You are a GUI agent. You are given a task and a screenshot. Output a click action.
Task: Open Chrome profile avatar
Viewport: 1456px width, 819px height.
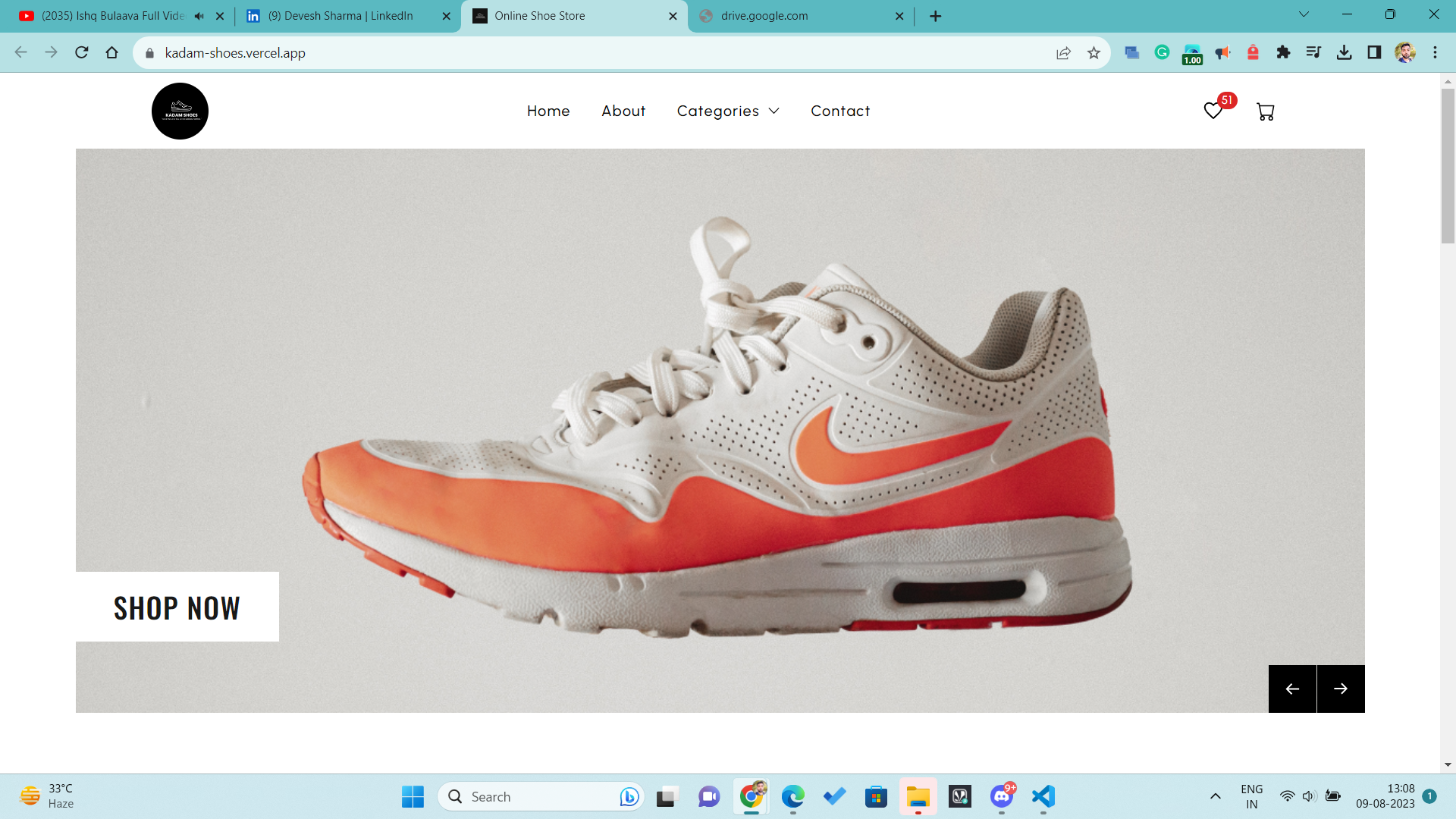1405,52
